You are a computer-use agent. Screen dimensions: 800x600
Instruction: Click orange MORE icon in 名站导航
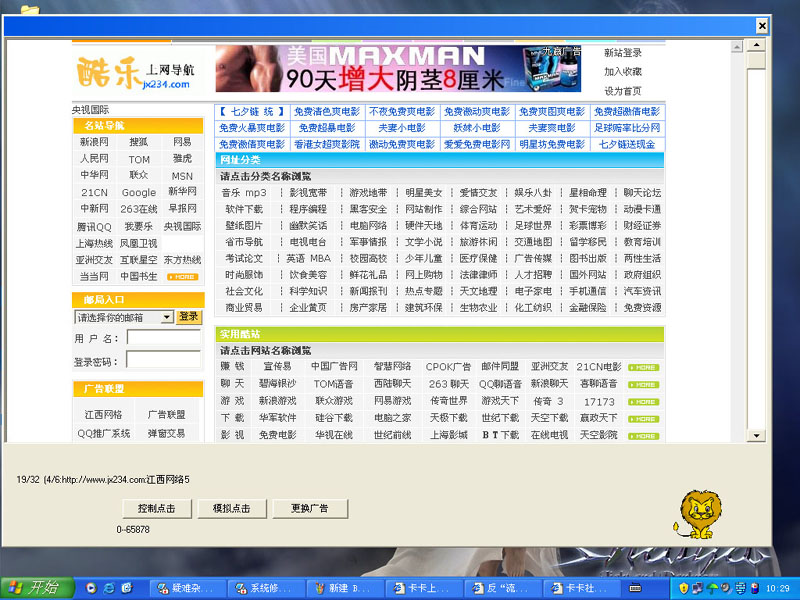183,277
